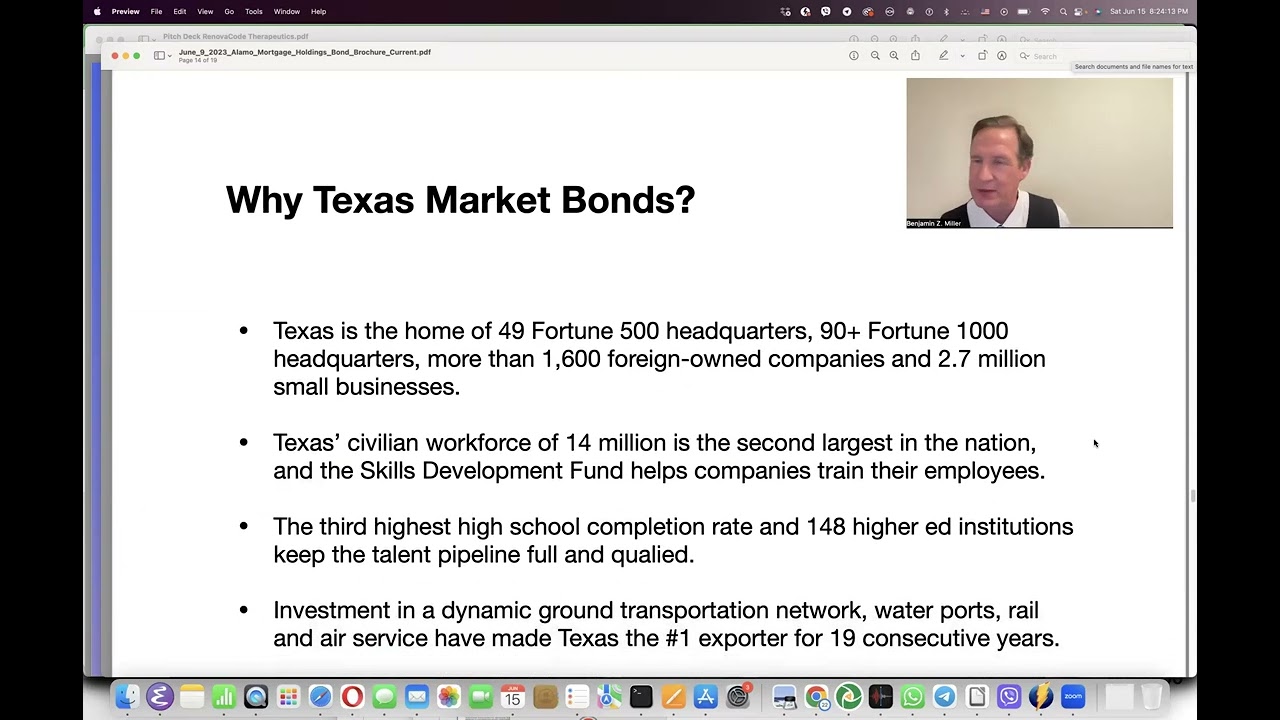Open the Apple menu
The width and height of the screenshot is (1280, 720).
pos(97,11)
